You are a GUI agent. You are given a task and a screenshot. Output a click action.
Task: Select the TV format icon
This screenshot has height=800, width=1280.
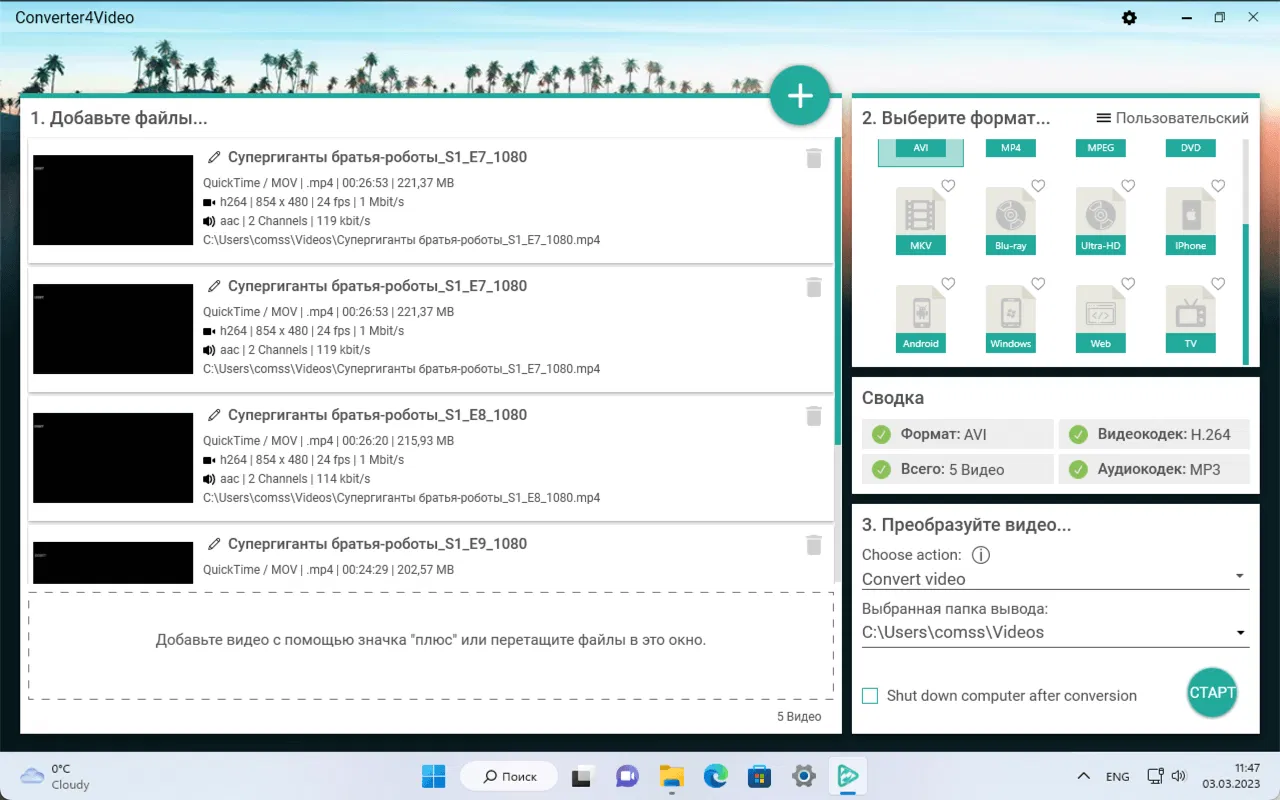point(1191,318)
